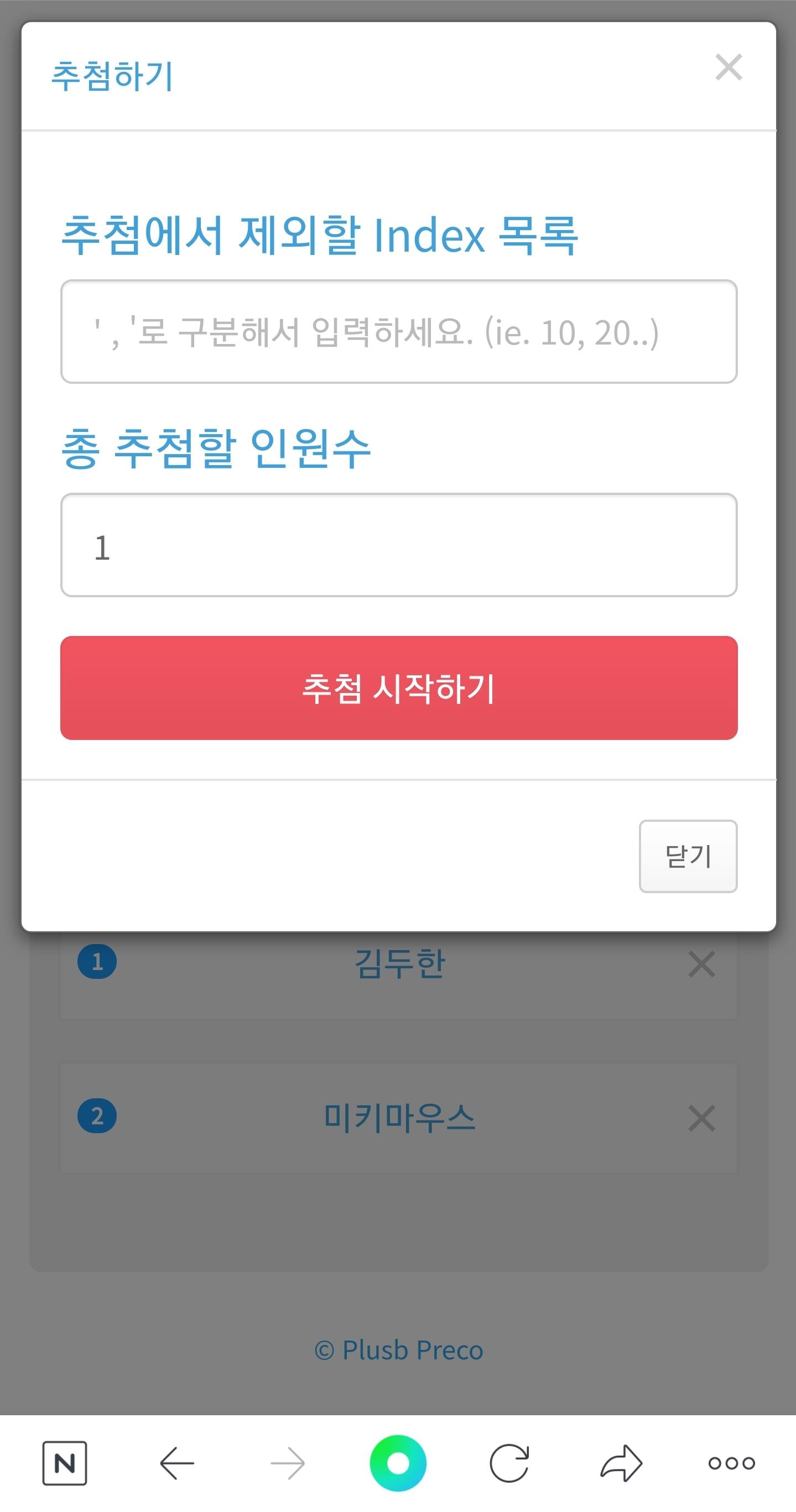Remove 김두한 entry with its X icon

coord(701,964)
